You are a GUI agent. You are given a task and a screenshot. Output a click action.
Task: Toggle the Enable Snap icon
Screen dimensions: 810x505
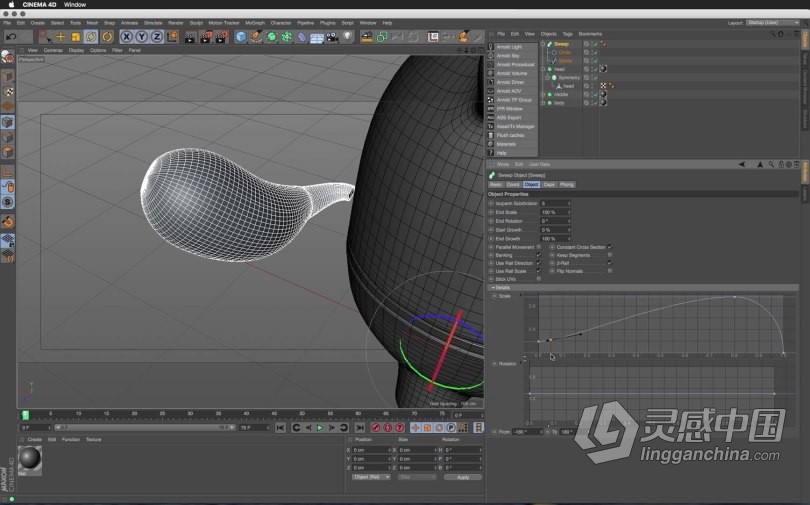click(x=7, y=202)
